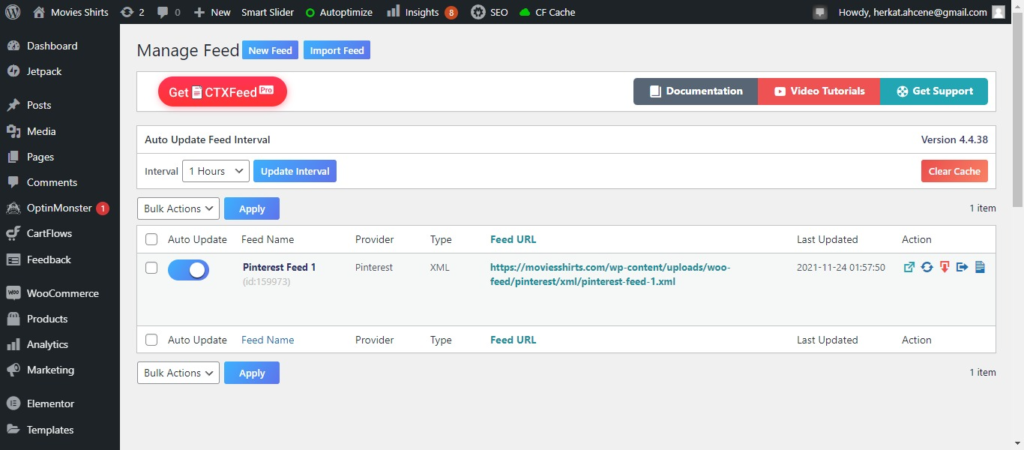Open WooCommerce in the sidebar menu
The image size is (1024, 450).
click(x=62, y=294)
